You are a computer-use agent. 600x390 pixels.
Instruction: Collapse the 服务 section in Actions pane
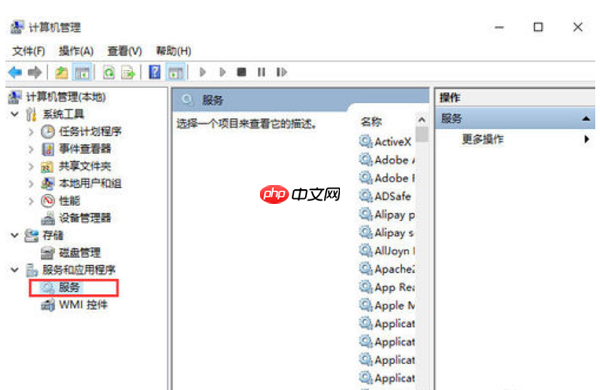pyautogui.click(x=585, y=119)
